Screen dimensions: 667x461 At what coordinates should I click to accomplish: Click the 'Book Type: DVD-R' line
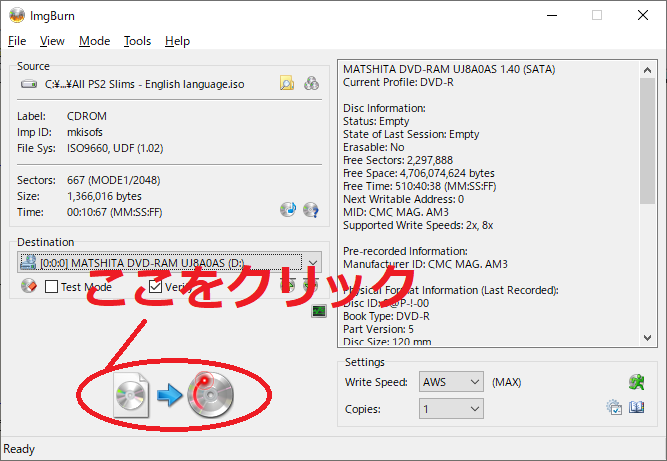click(x=386, y=316)
